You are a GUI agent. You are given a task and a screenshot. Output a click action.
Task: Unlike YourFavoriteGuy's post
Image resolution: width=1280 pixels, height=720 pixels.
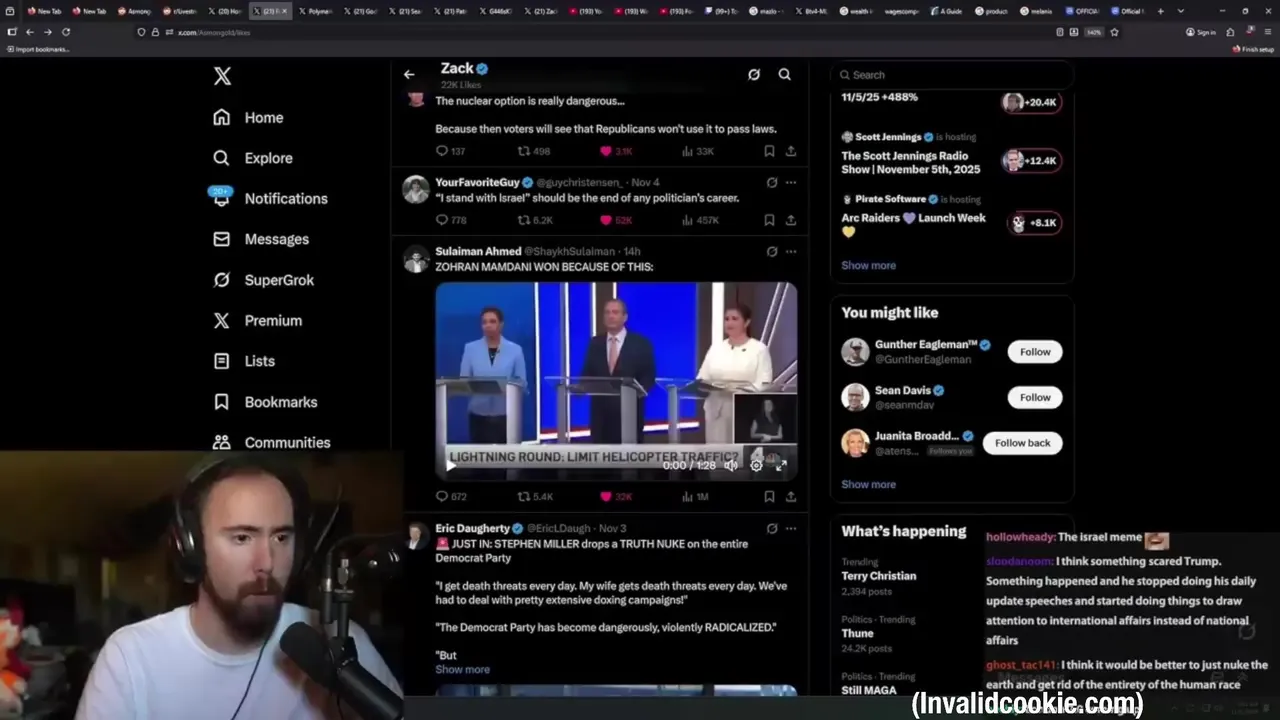tap(616, 220)
